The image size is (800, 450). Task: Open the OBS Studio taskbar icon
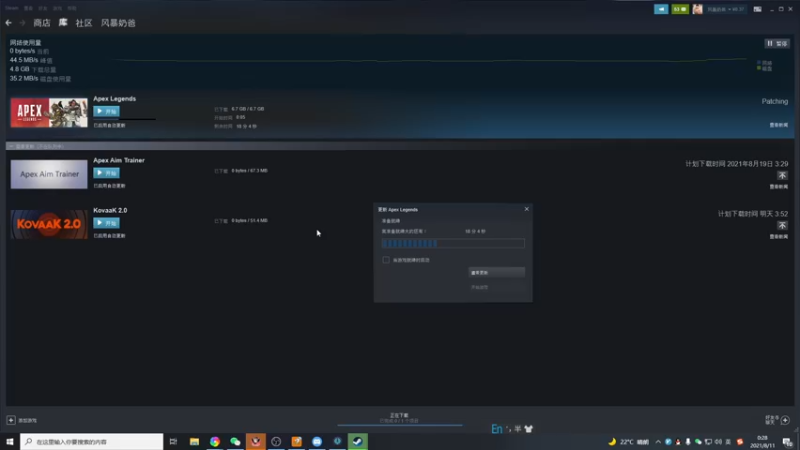pyautogui.click(x=276, y=442)
